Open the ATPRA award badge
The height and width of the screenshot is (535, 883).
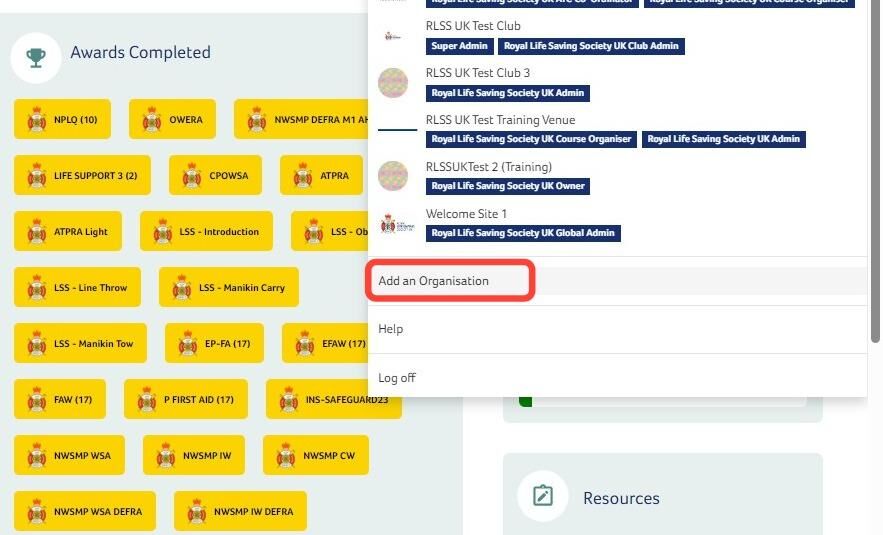322,175
